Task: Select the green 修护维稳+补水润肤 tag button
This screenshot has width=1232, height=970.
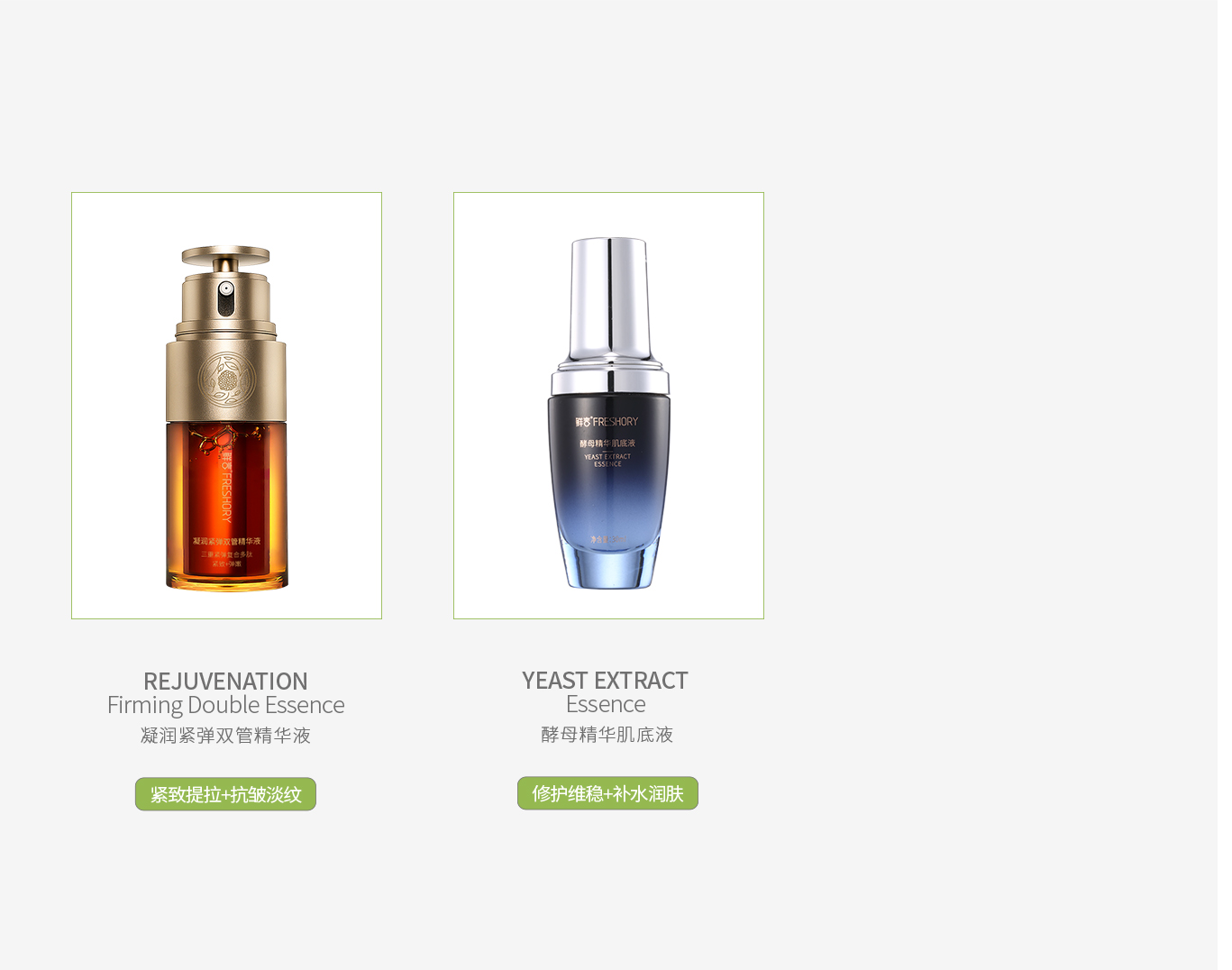Action: (x=607, y=793)
